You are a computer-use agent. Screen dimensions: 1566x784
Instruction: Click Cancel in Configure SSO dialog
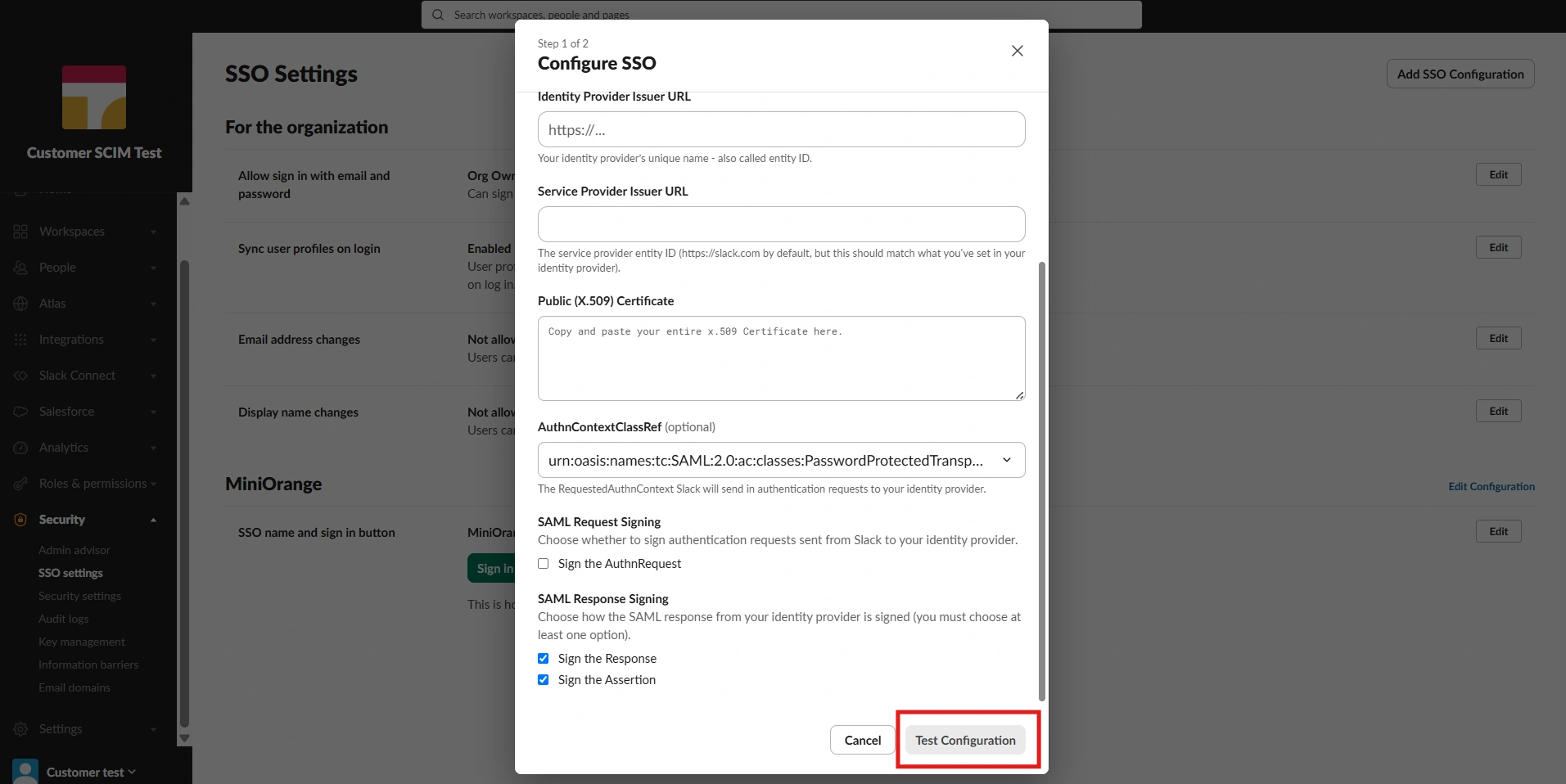(x=863, y=740)
